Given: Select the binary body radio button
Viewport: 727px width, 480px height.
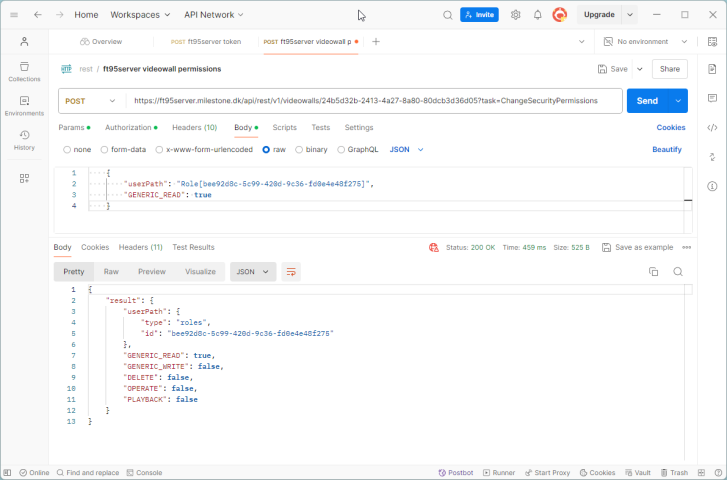Looking at the screenshot, I should pos(298,149).
